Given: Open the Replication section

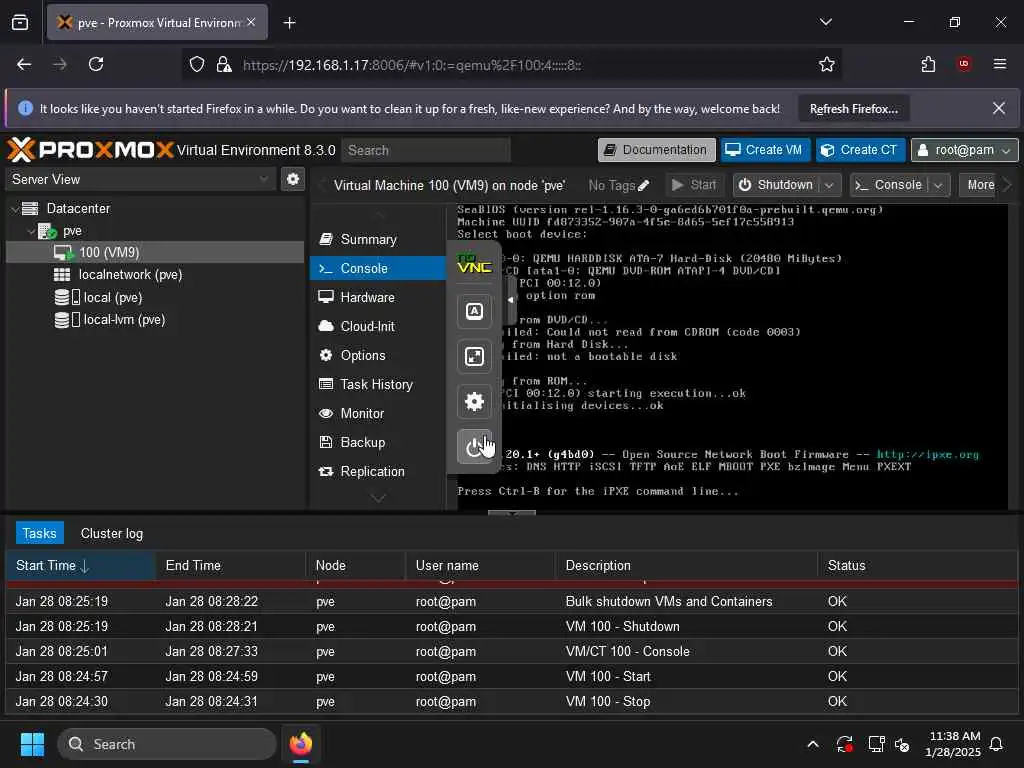Looking at the screenshot, I should pyautogui.click(x=379, y=472).
